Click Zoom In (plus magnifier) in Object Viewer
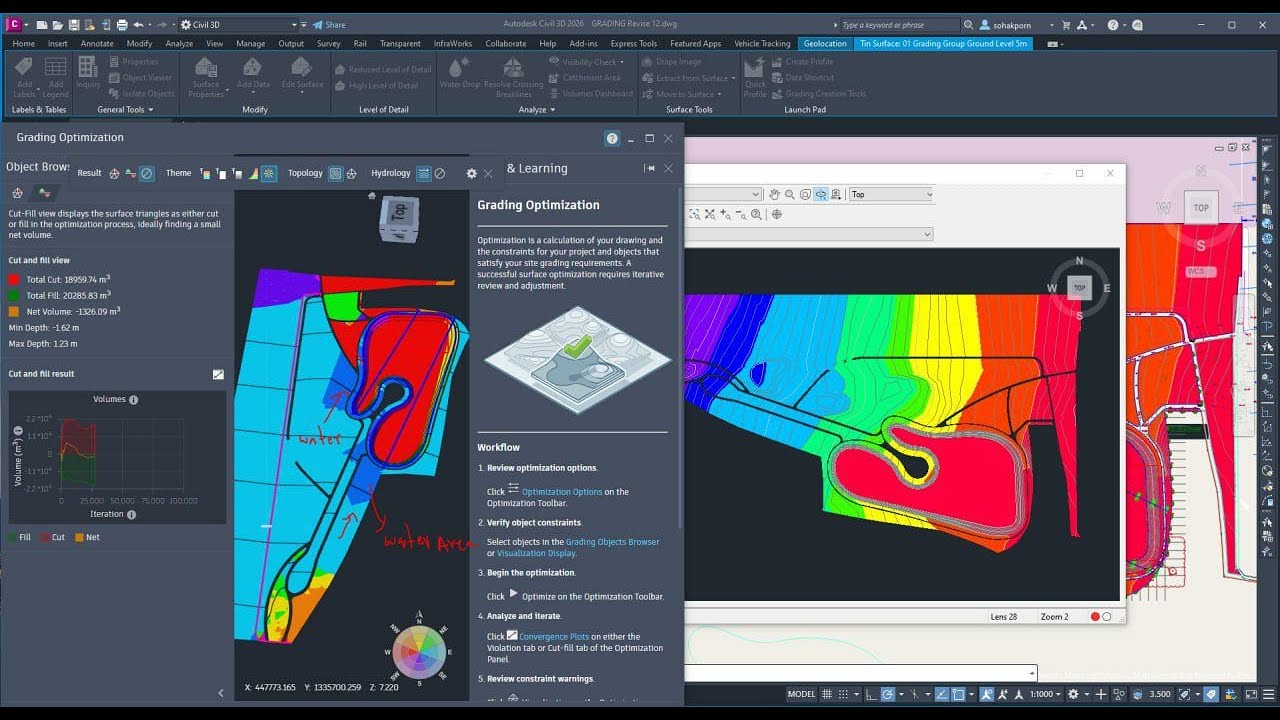This screenshot has width=1280, height=720. click(x=725, y=214)
